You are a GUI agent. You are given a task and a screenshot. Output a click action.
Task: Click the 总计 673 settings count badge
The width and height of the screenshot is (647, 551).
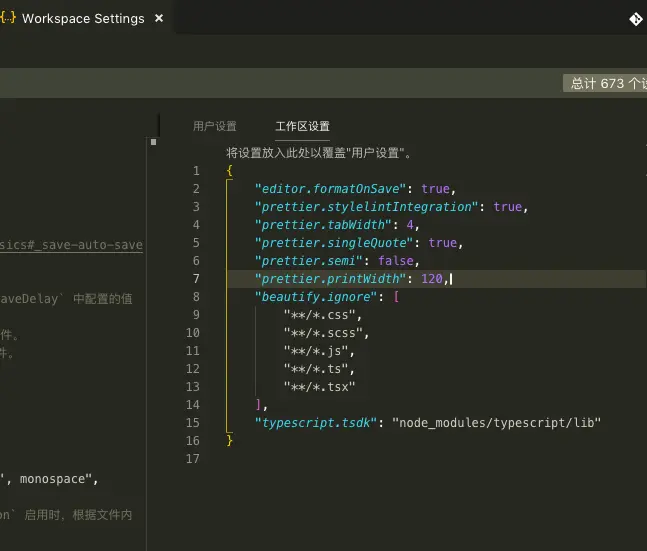605,83
